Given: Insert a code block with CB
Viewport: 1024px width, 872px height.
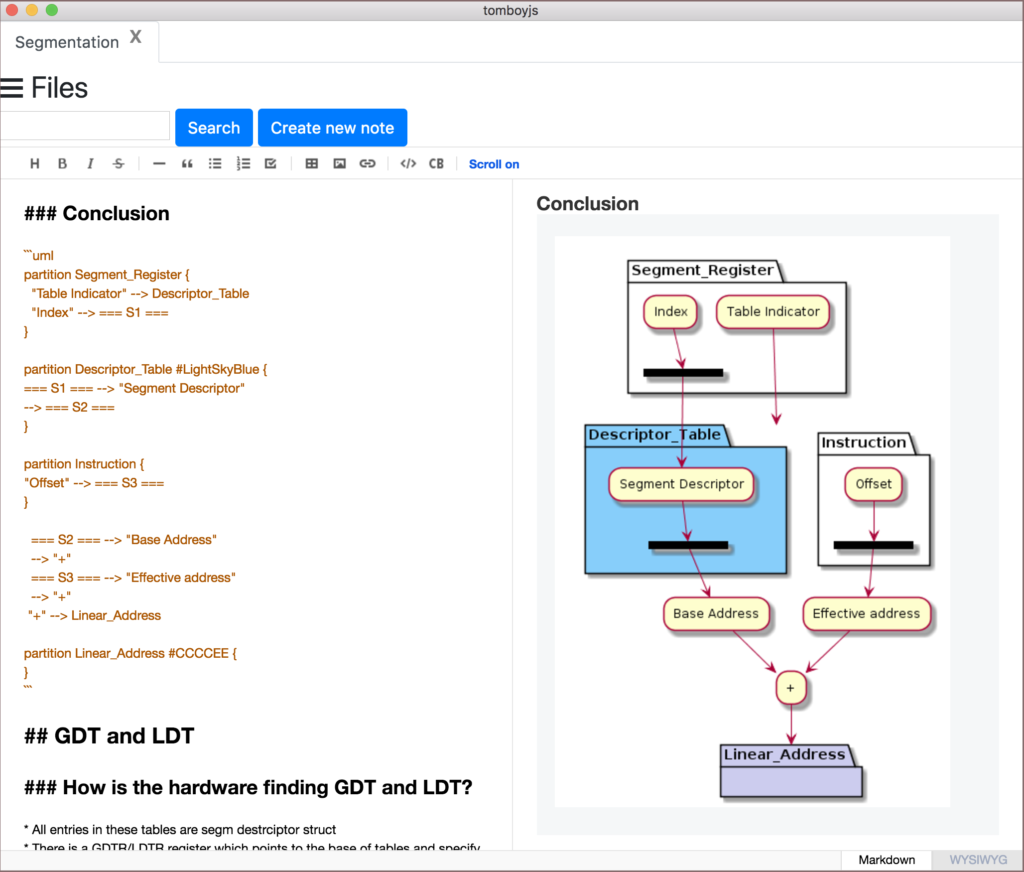Looking at the screenshot, I should pos(436,164).
